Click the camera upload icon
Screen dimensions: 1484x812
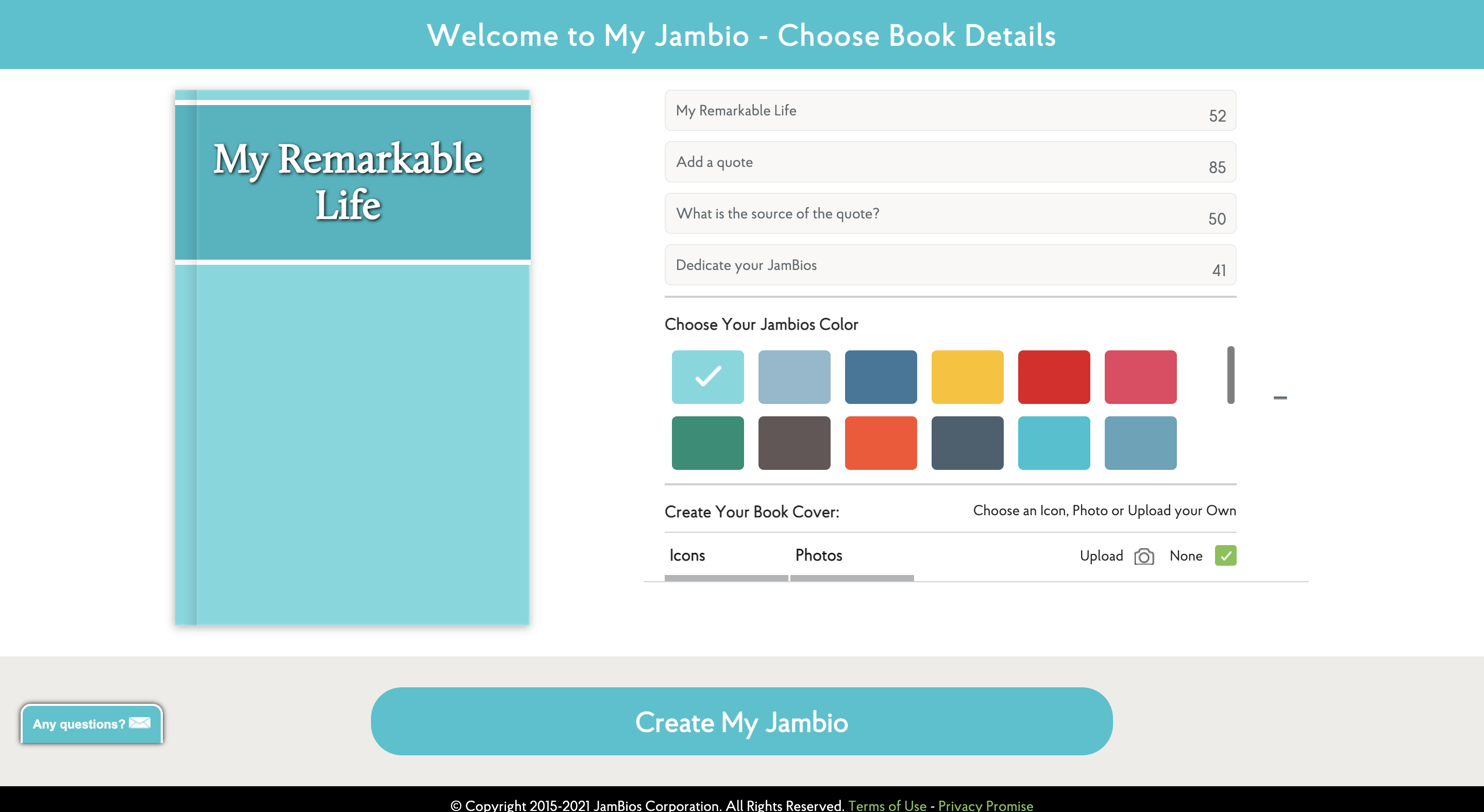point(1143,556)
